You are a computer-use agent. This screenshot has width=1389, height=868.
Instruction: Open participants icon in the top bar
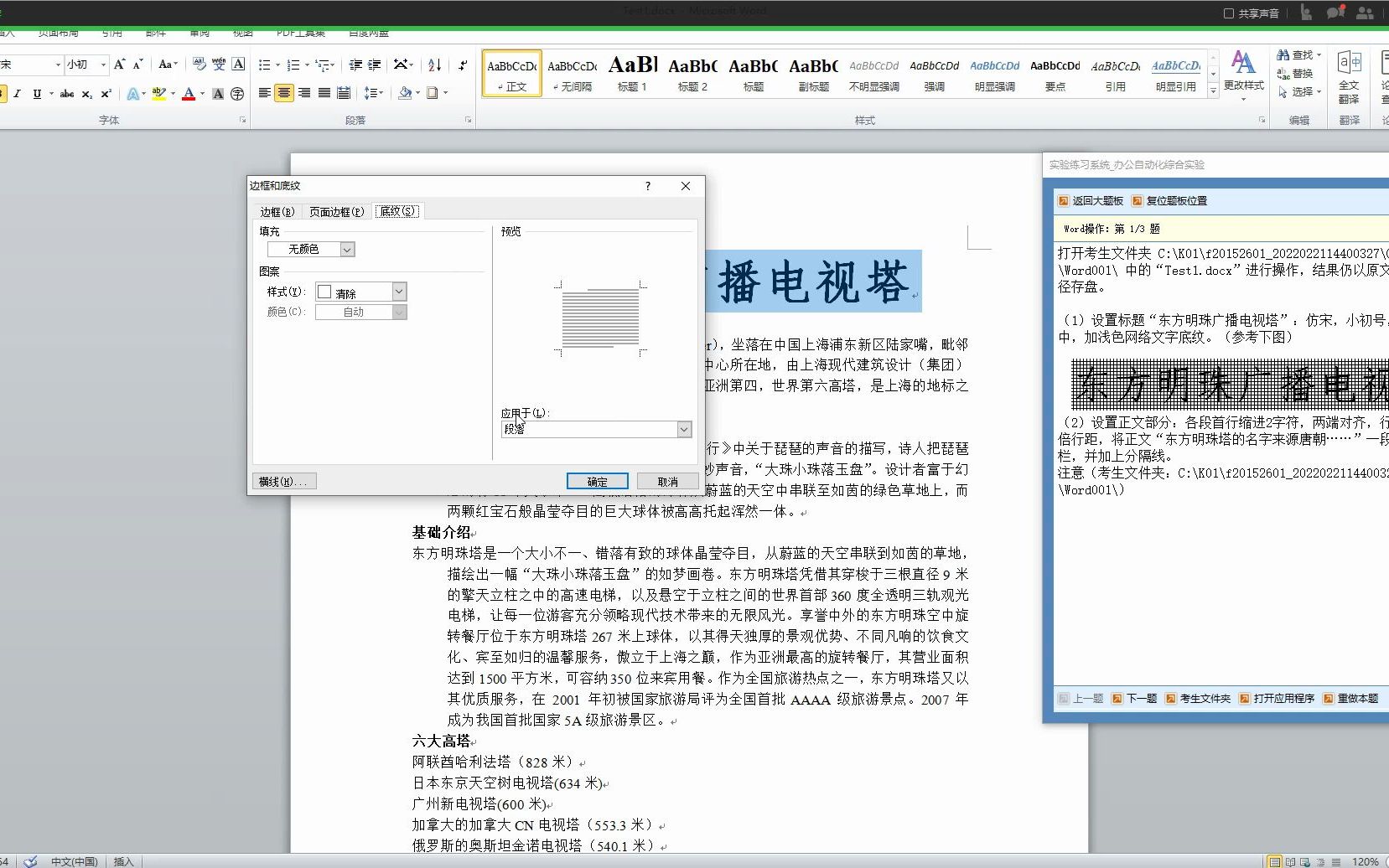point(1365,13)
